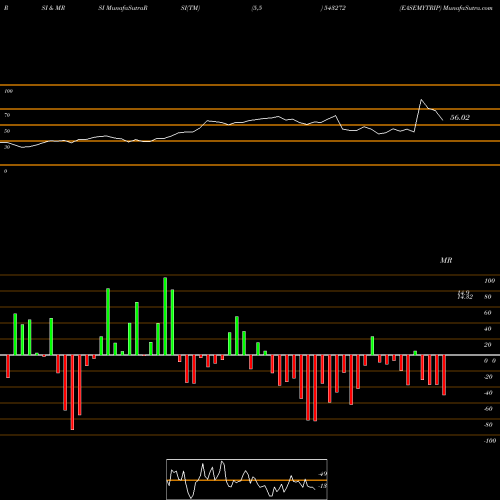Click the -49 value in mini chart

pos(322,474)
